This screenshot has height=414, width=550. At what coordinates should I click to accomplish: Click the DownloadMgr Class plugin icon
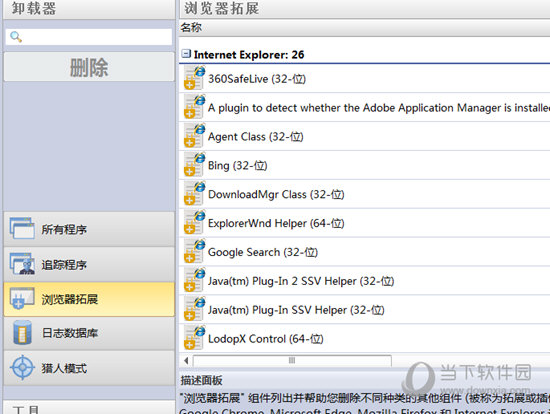(194, 193)
